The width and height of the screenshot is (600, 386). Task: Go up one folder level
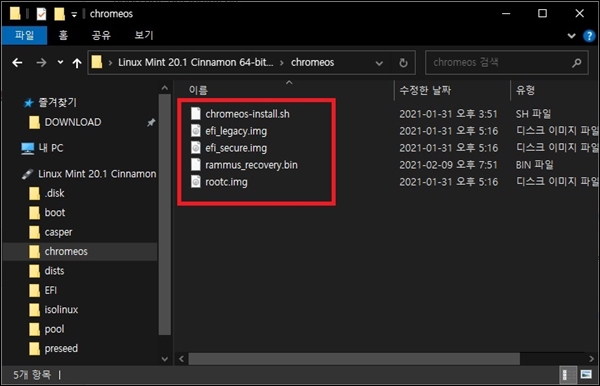[77, 63]
